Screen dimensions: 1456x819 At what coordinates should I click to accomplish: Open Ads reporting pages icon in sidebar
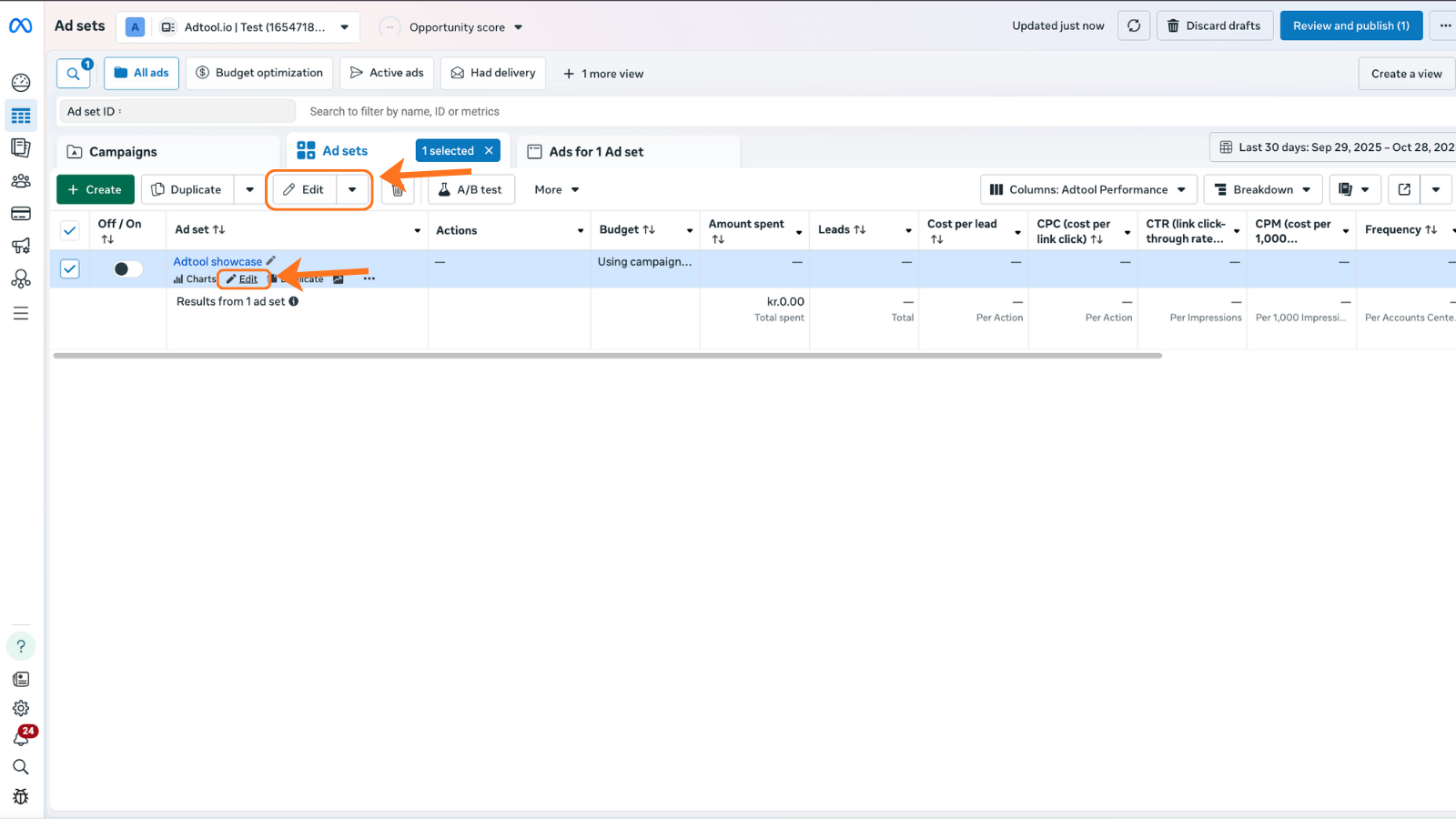click(21, 147)
